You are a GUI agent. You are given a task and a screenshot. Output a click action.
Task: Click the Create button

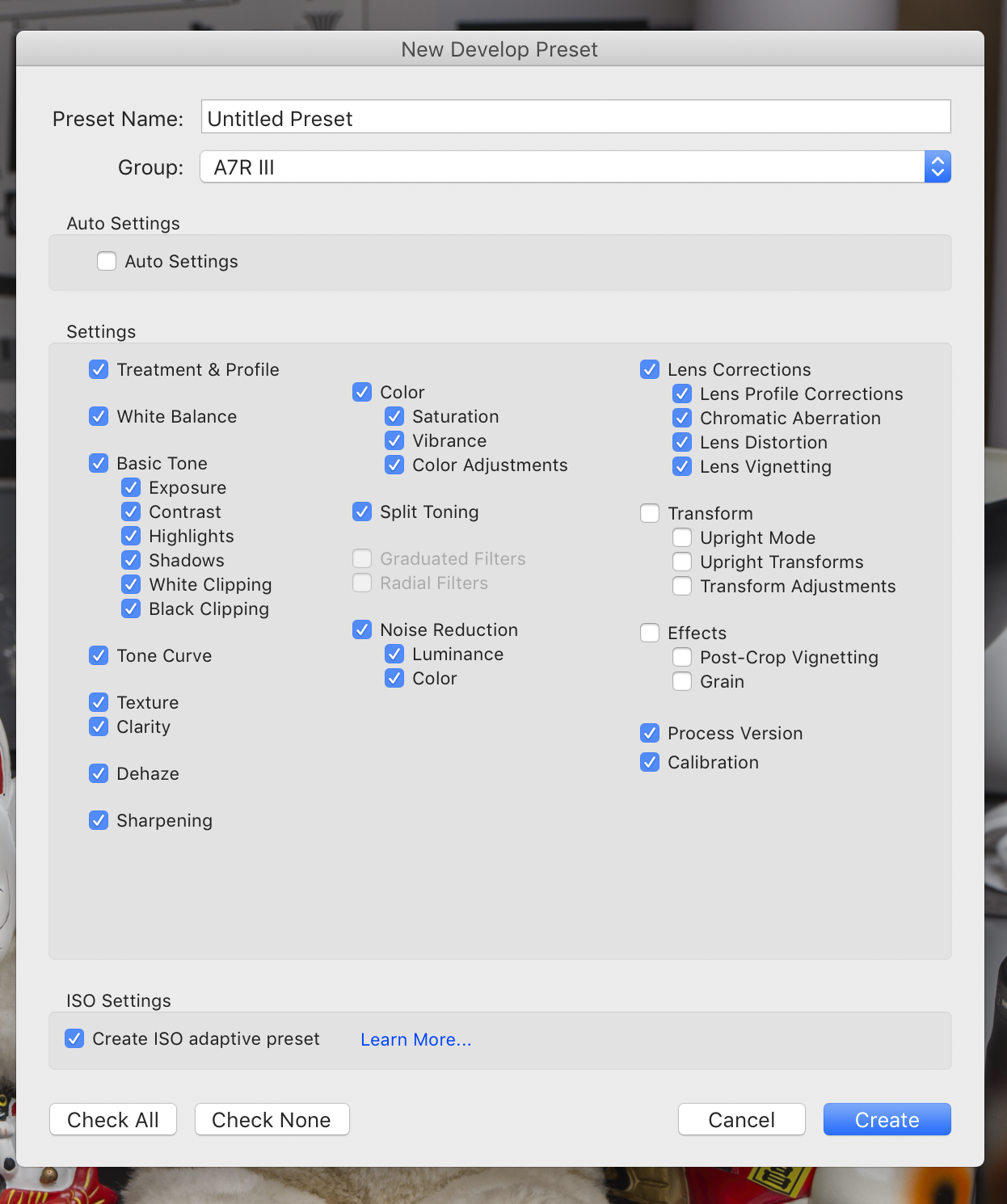click(887, 1119)
